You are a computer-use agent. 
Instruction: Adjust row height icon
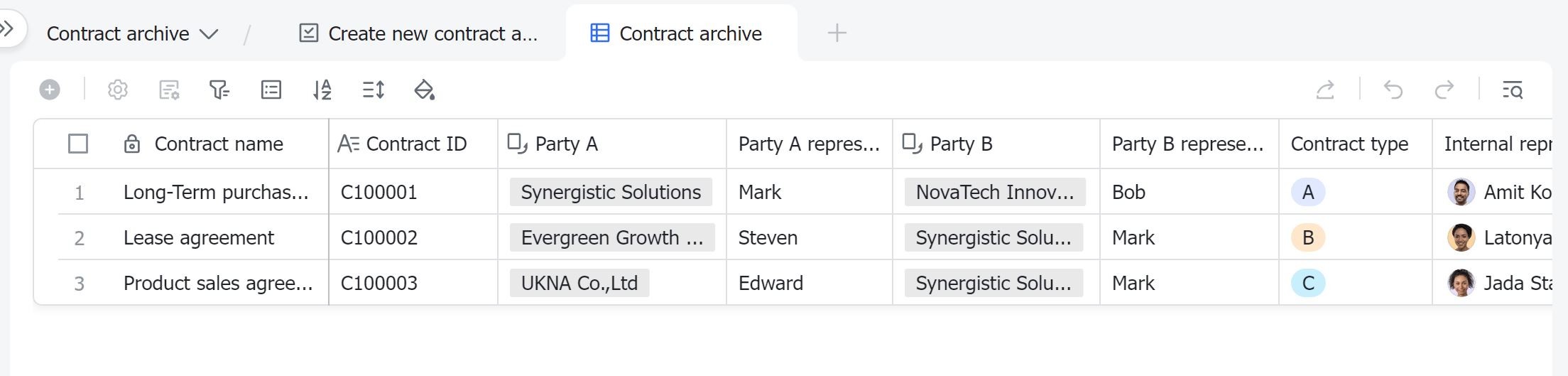(x=374, y=90)
